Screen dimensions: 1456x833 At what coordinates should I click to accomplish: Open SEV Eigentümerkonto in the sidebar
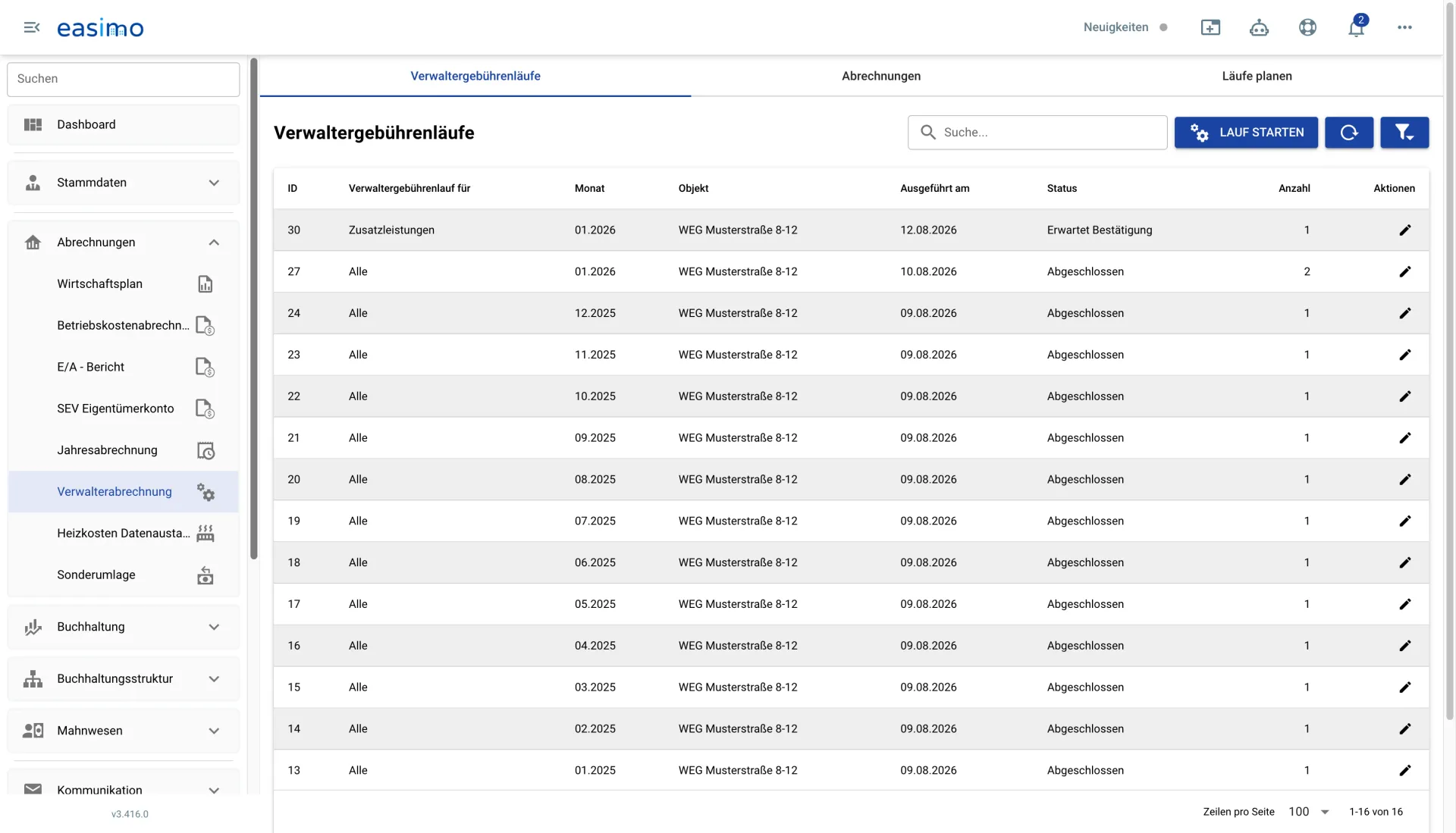(124, 409)
